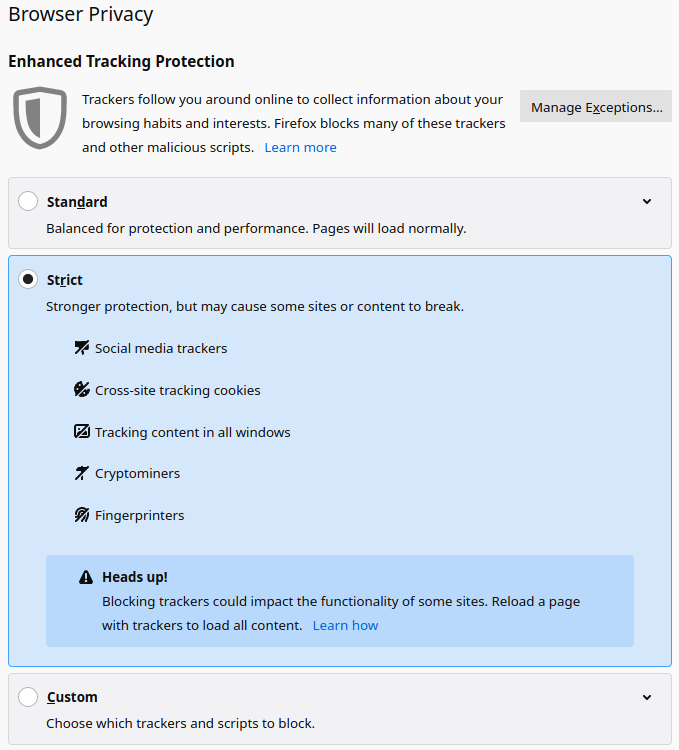Viewport: 679px width, 750px height.
Task: Click the Social media trackers icon
Action: pyautogui.click(x=82, y=348)
